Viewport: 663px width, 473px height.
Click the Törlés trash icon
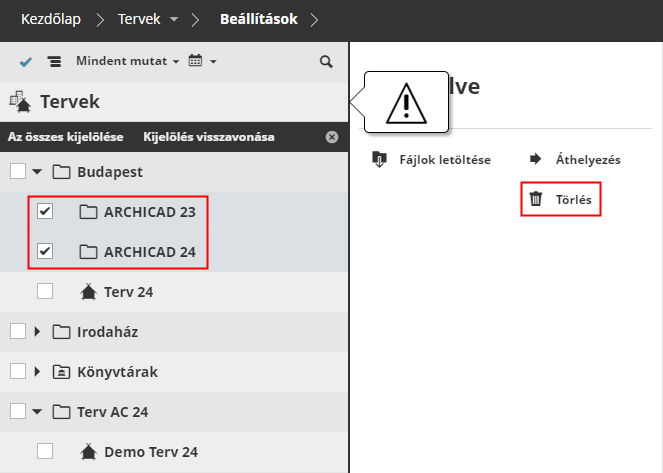pyautogui.click(x=536, y=199)
